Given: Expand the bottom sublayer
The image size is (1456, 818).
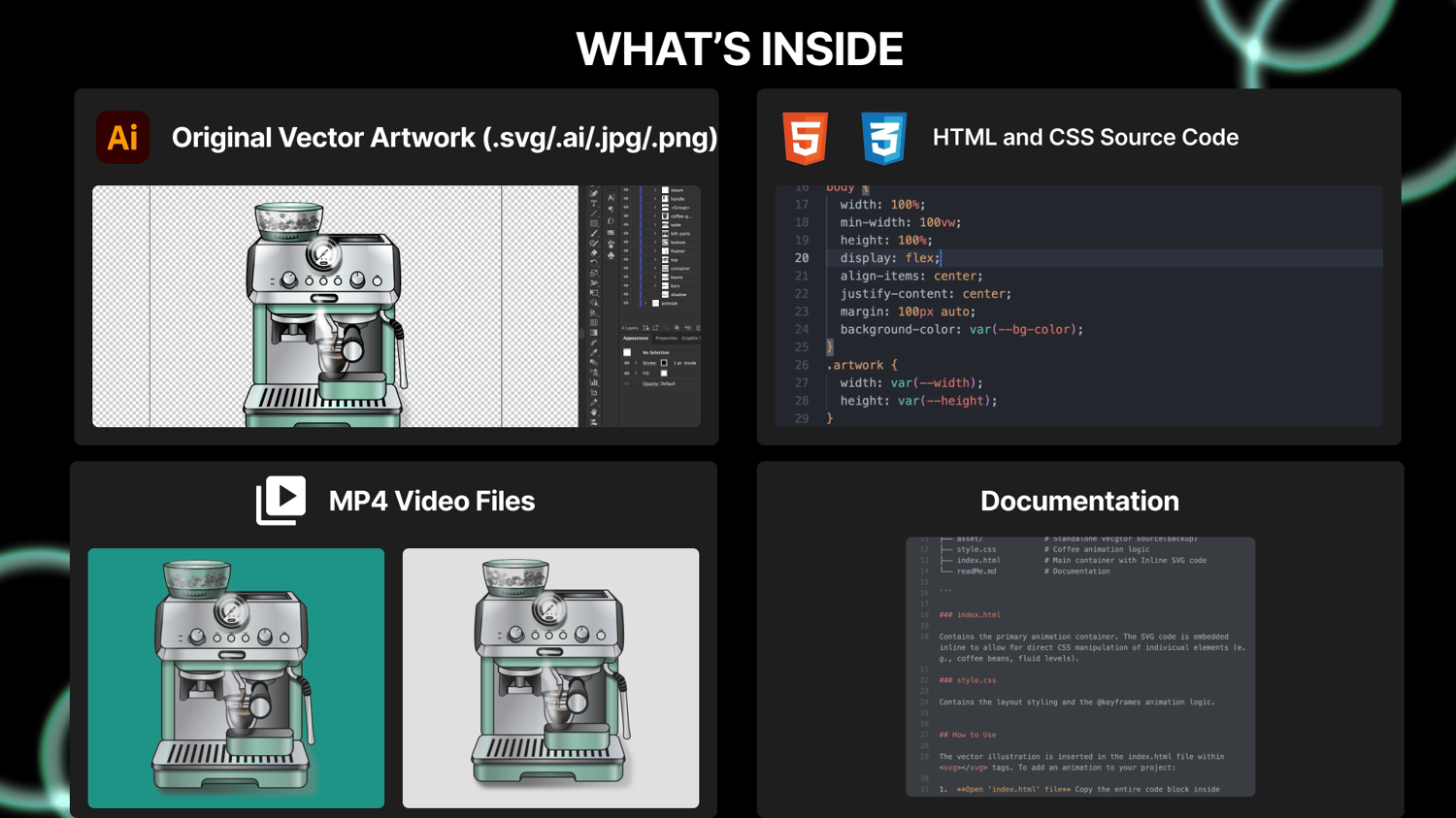Looking at the screenshot, I should click(656, 243).
